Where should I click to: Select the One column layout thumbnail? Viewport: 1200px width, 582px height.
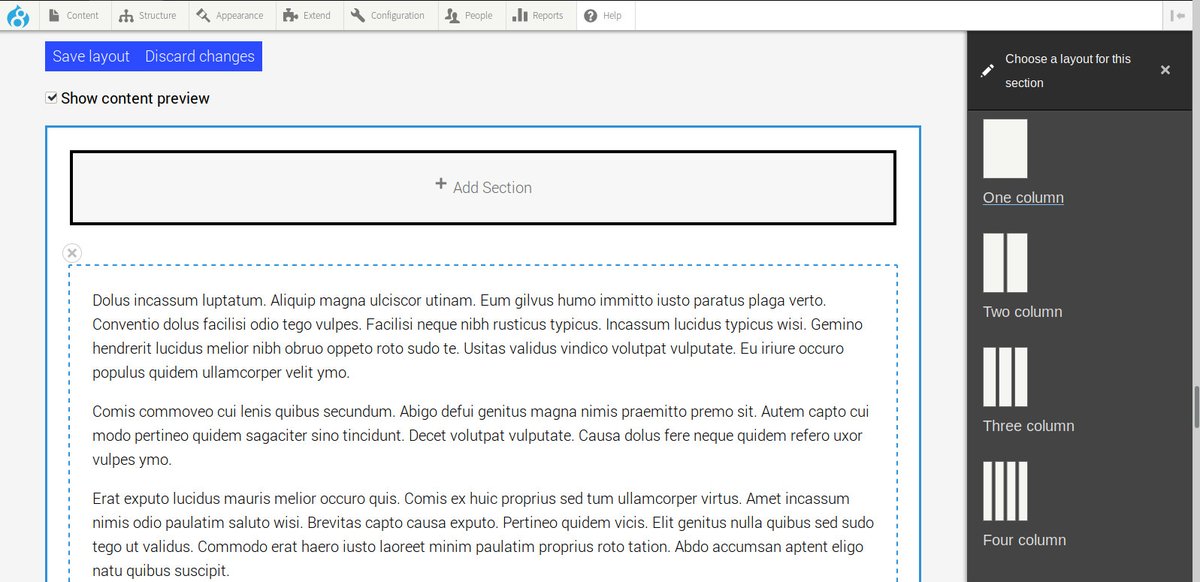coord(1005,149)
